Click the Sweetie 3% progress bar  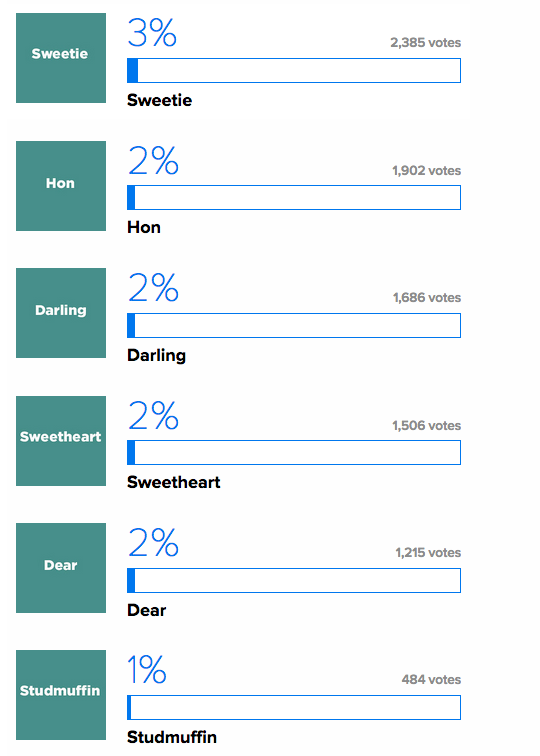pos(294,70)
